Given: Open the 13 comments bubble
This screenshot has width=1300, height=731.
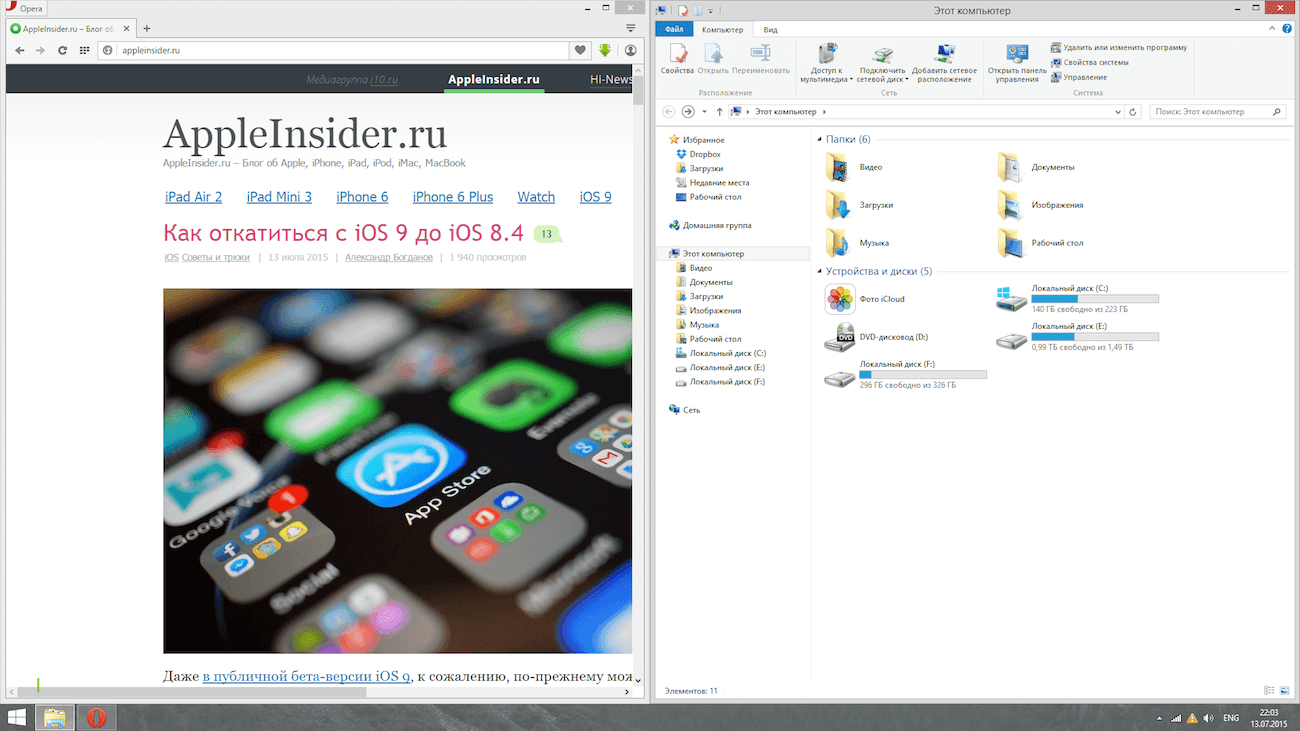Looking at the screenshot, I should (x=547, y=234).
